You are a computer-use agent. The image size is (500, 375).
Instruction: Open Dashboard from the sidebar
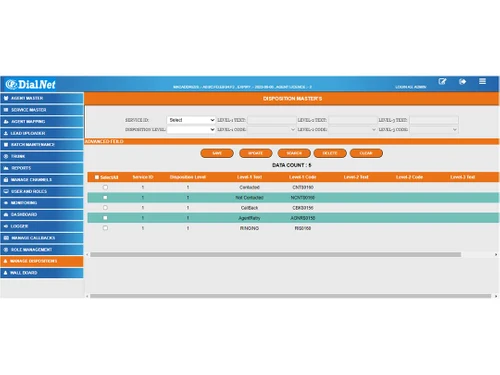coord(42,214)
